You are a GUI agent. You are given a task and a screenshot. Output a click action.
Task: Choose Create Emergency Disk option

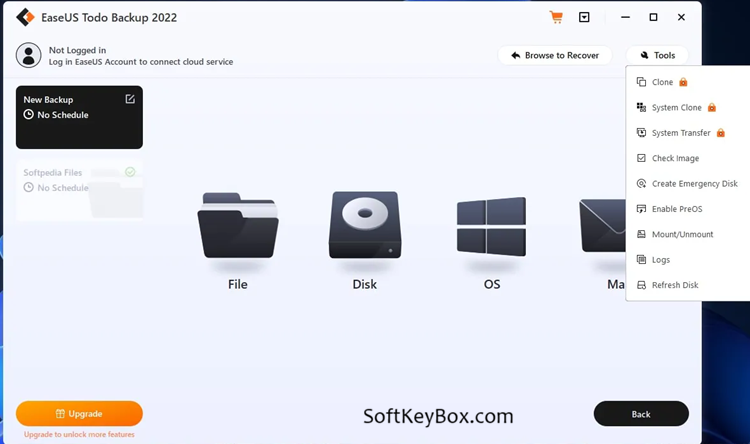point(688,184)
